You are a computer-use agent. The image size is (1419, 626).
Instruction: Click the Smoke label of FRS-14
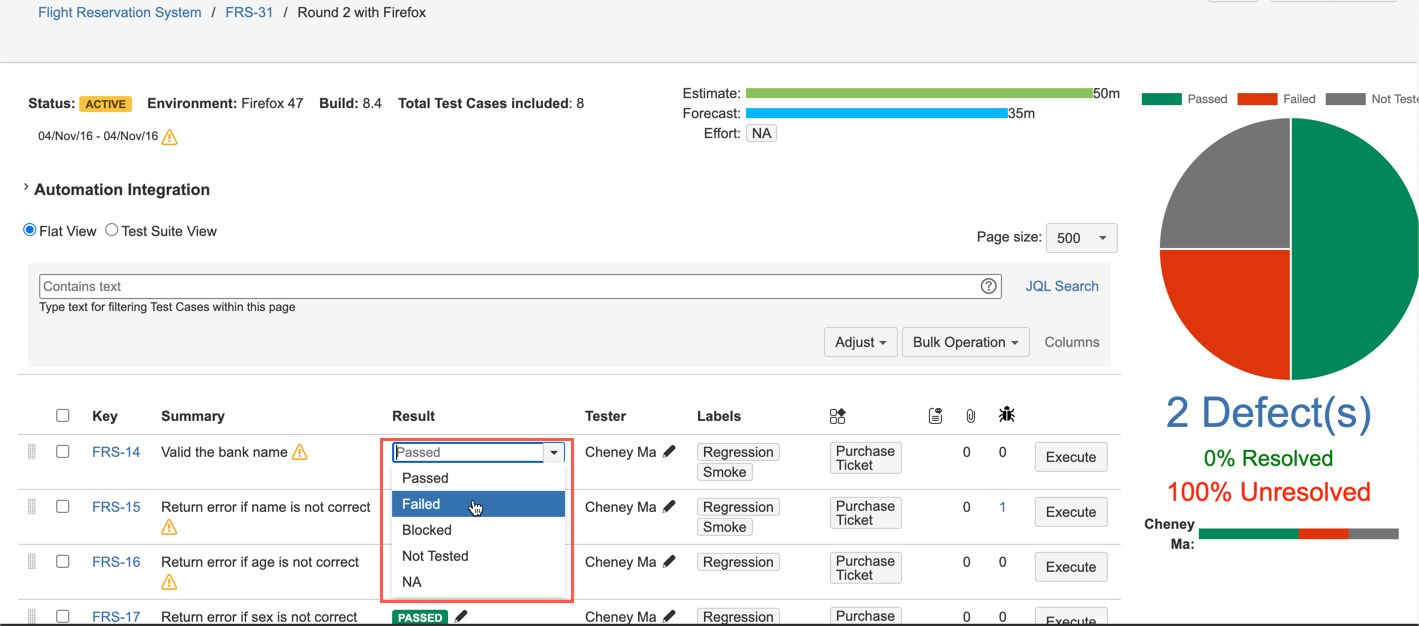pos(724,472)
